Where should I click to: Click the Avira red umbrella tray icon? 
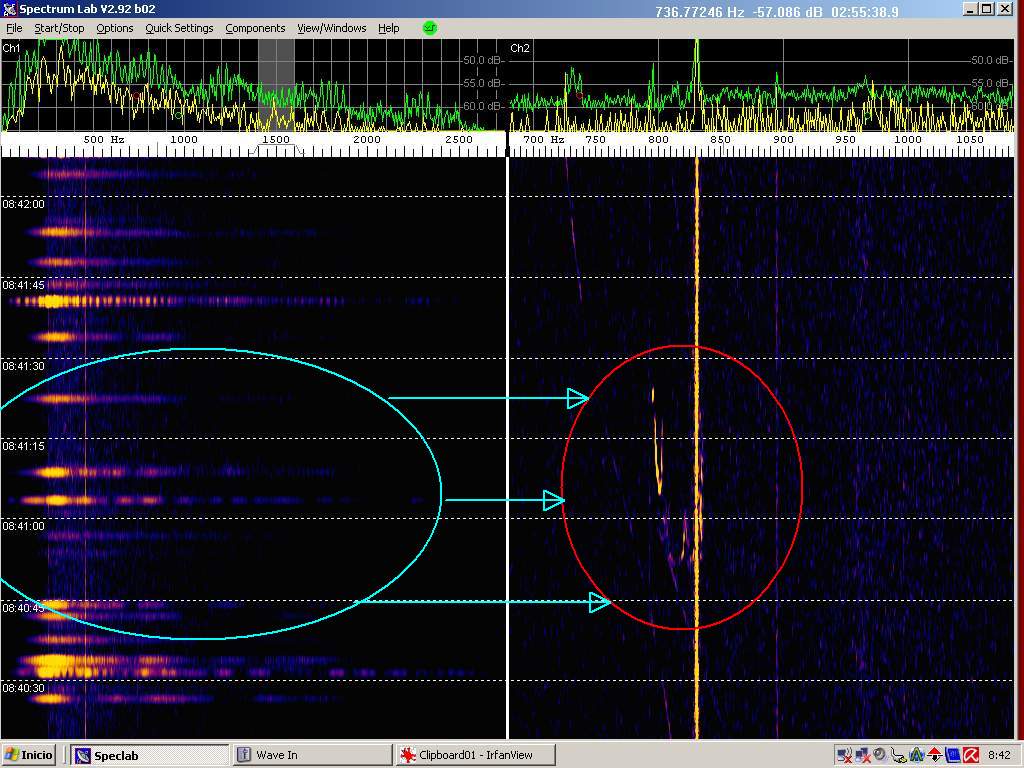click(x=969, y=755)
